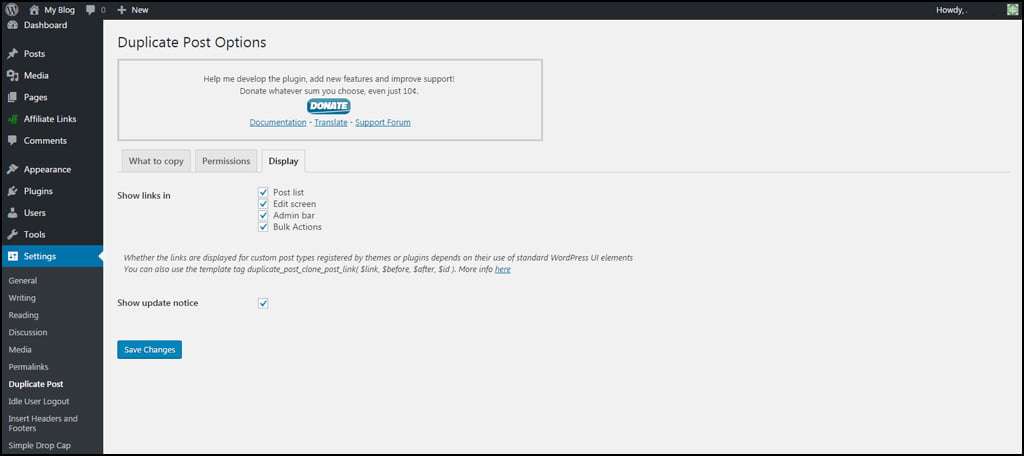Click the Tools wrench icon

[12, 235]
